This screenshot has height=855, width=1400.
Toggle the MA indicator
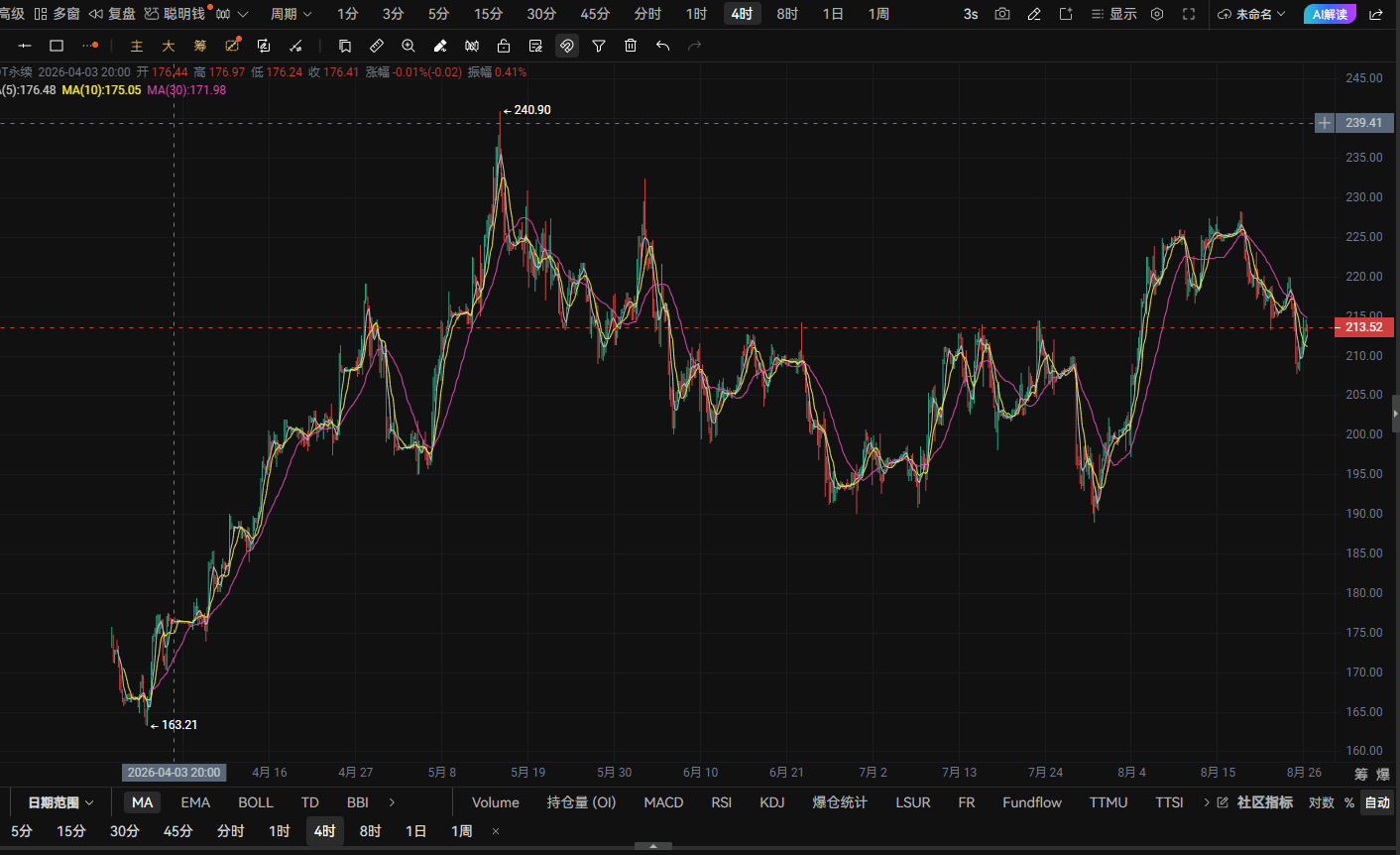(x=143, y=802)
